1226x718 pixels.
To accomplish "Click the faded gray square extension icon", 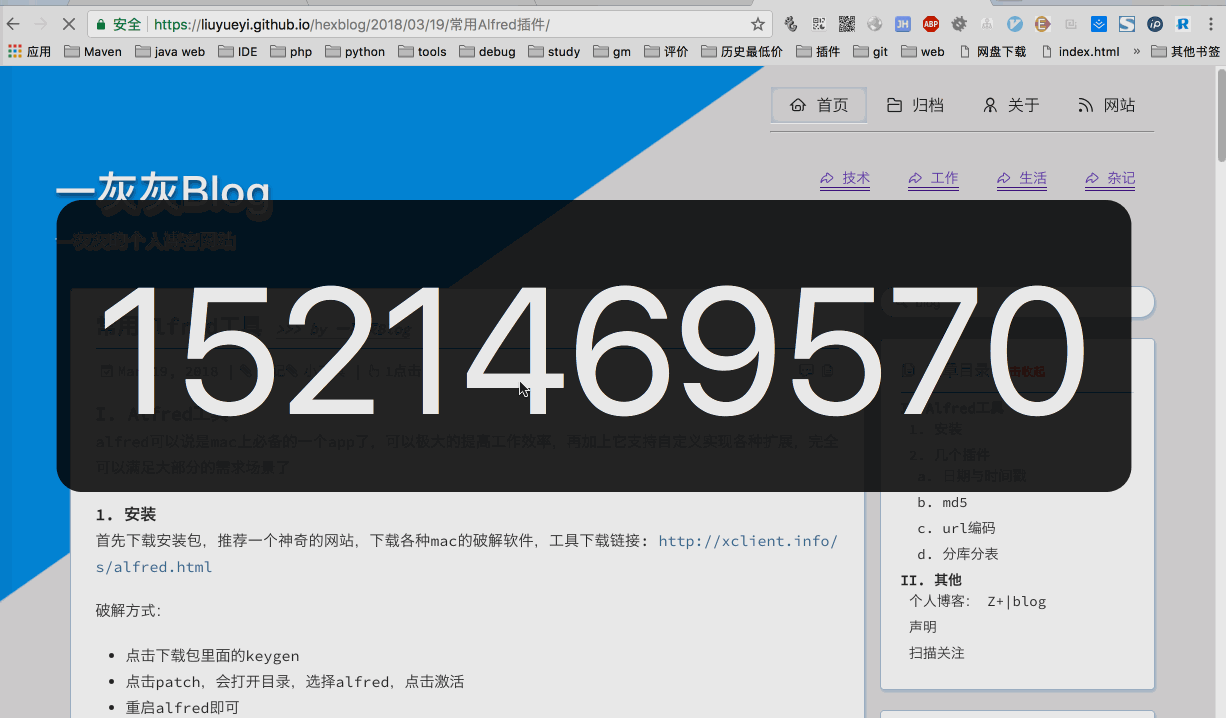I will click(x=1071, y=24).
